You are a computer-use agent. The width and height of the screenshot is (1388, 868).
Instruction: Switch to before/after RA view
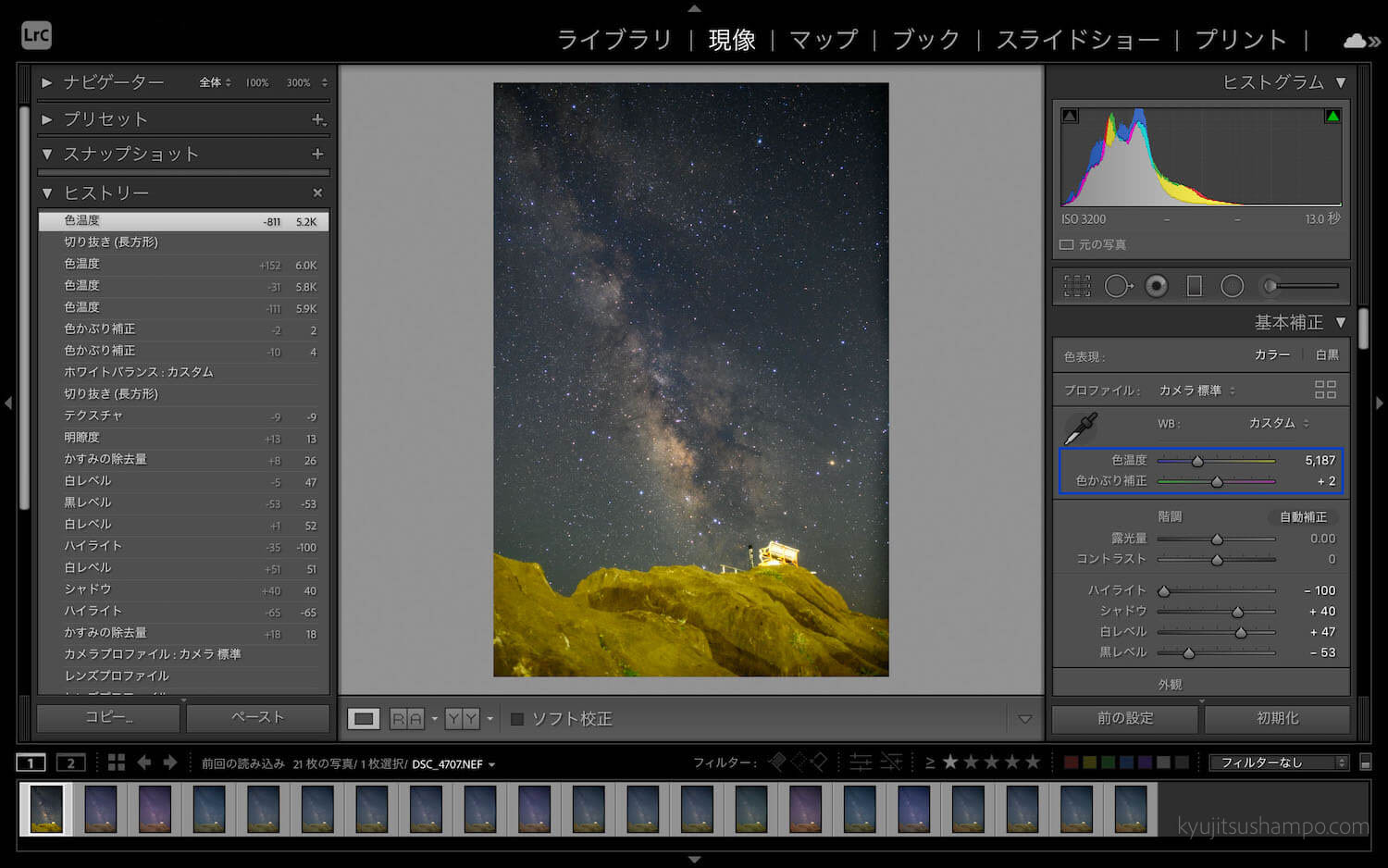click(x=406, y=719)
